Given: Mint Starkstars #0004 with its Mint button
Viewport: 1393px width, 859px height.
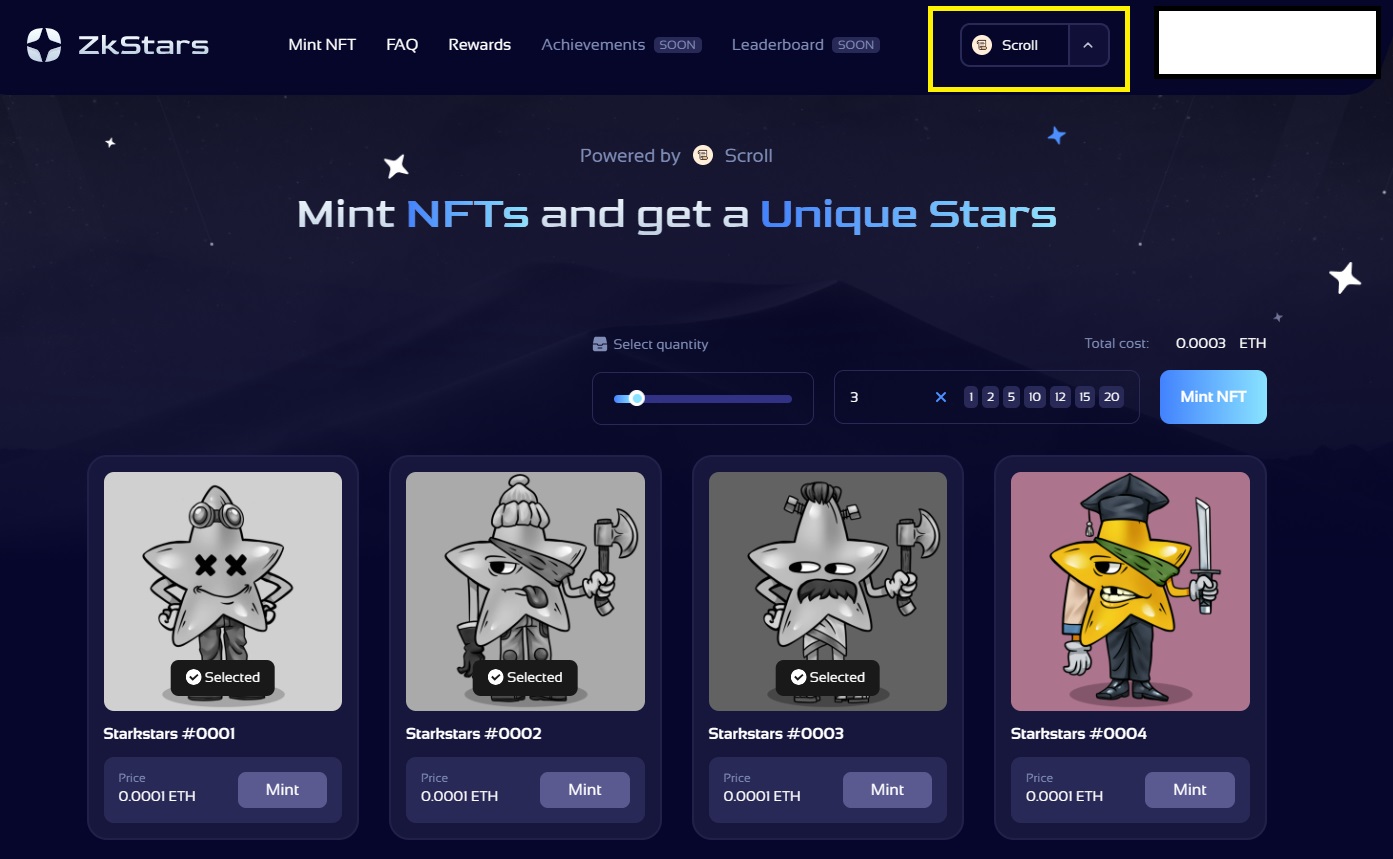Looking at the screenshot, I should [1189, 790].
